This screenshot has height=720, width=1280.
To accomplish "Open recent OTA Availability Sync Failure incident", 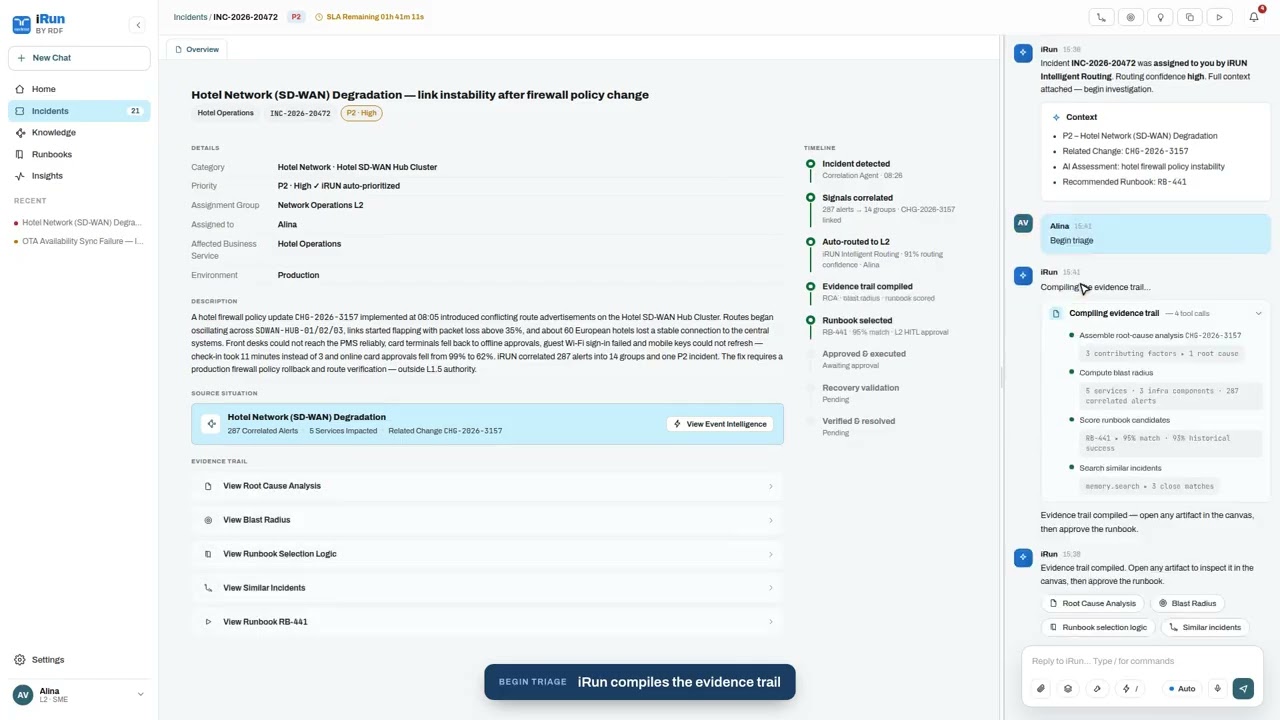I will pyautogui.click(x=79, y=241).
